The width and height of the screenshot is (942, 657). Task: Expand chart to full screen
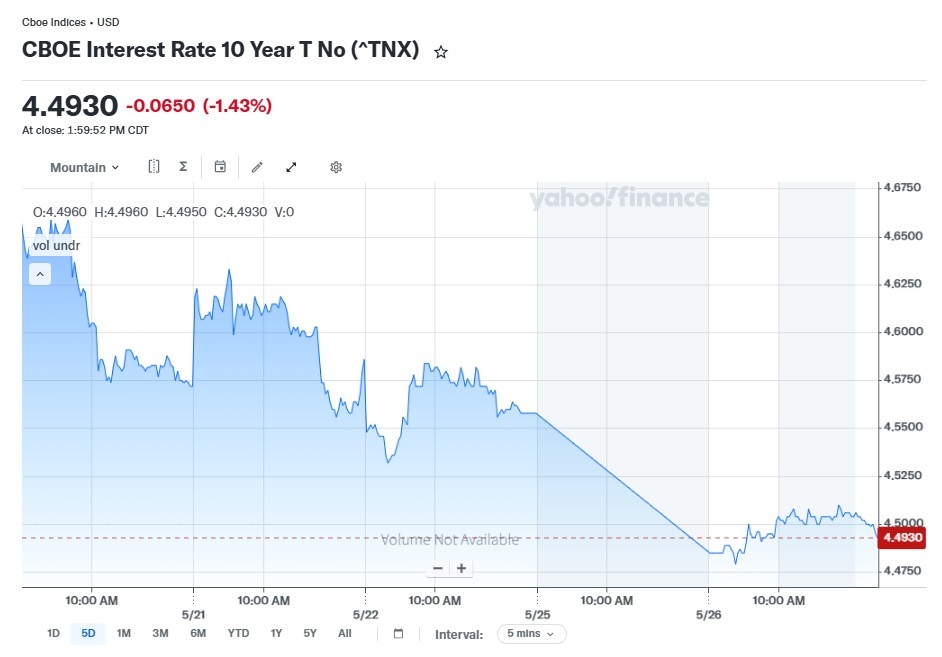(x=291, y=167)
